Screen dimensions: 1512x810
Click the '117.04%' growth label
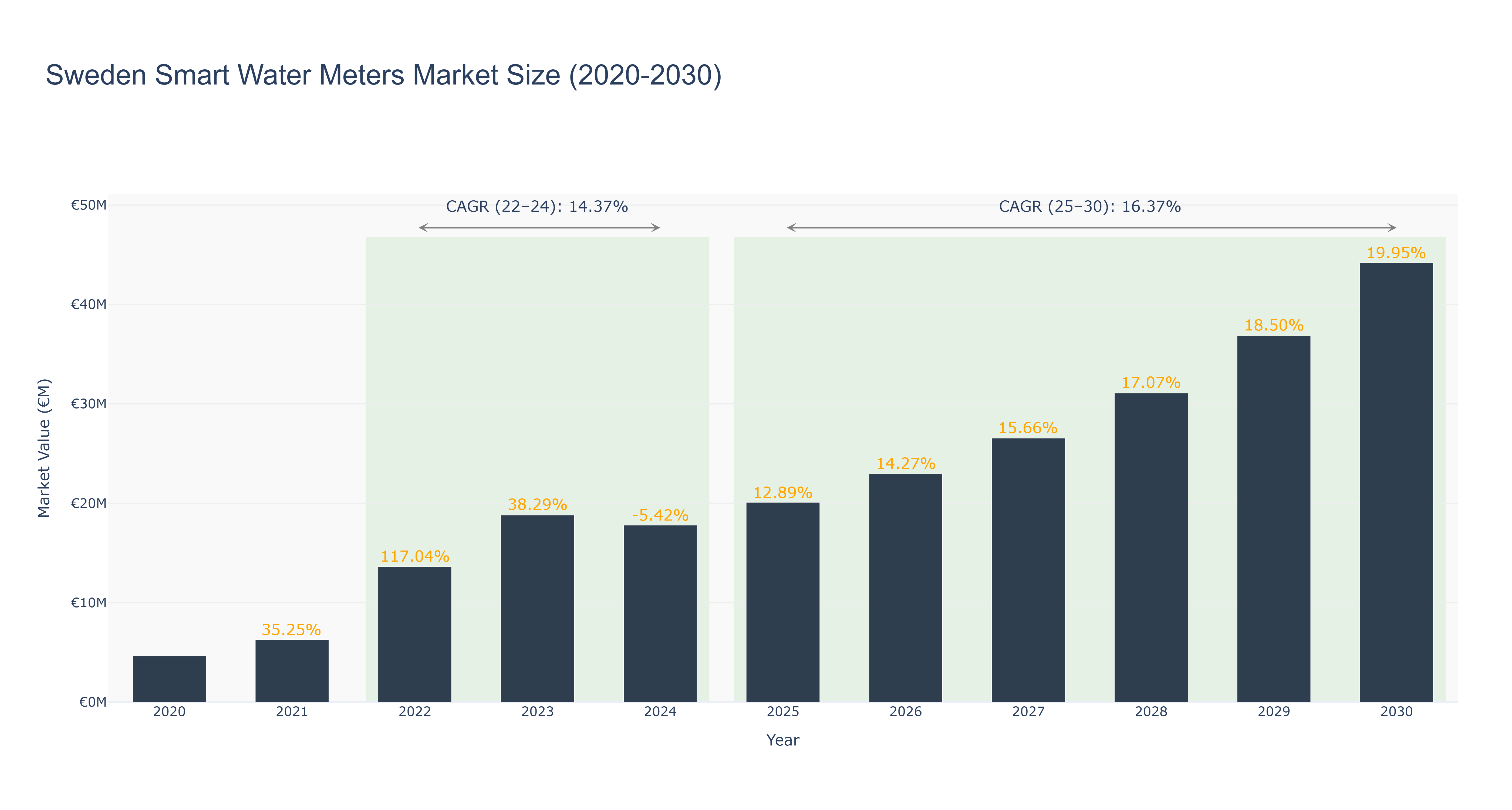(414, 556)
